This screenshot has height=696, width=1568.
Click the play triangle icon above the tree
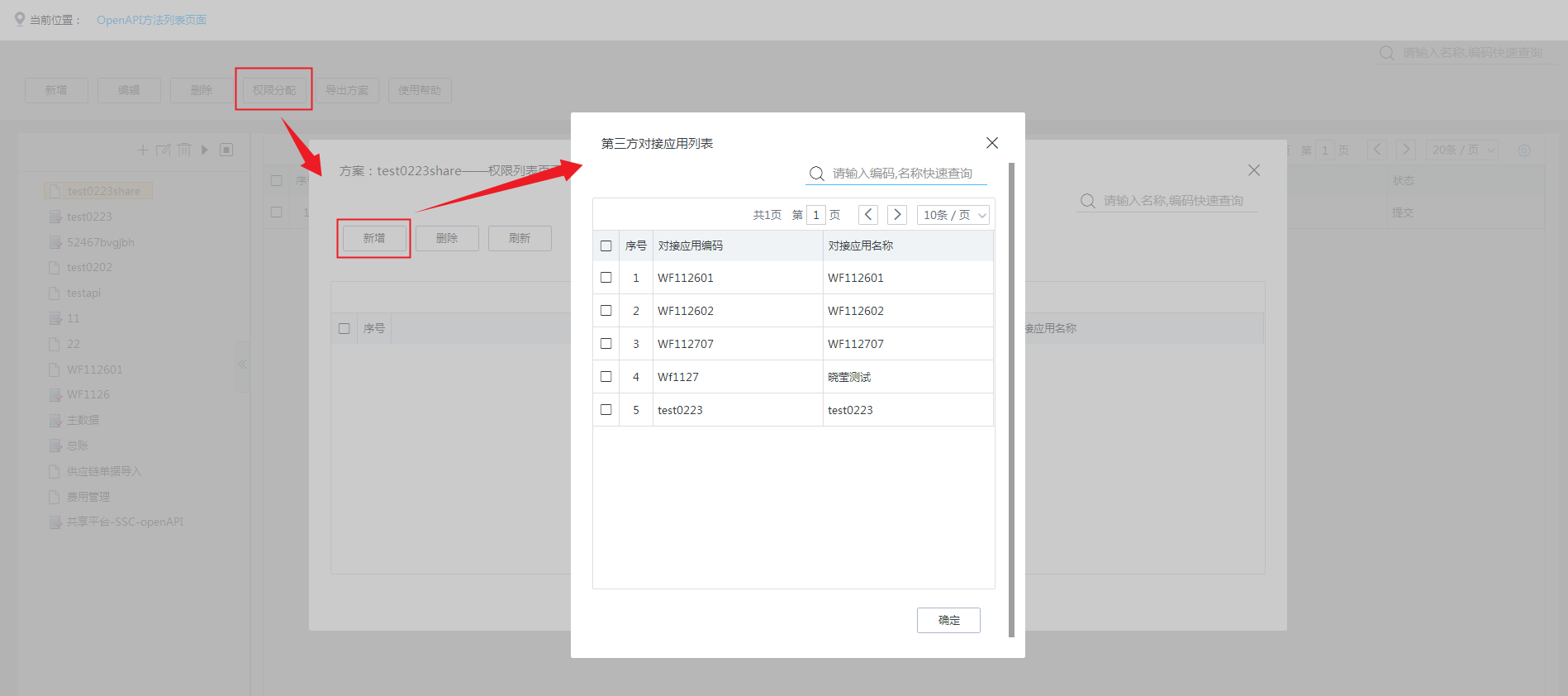205,150
